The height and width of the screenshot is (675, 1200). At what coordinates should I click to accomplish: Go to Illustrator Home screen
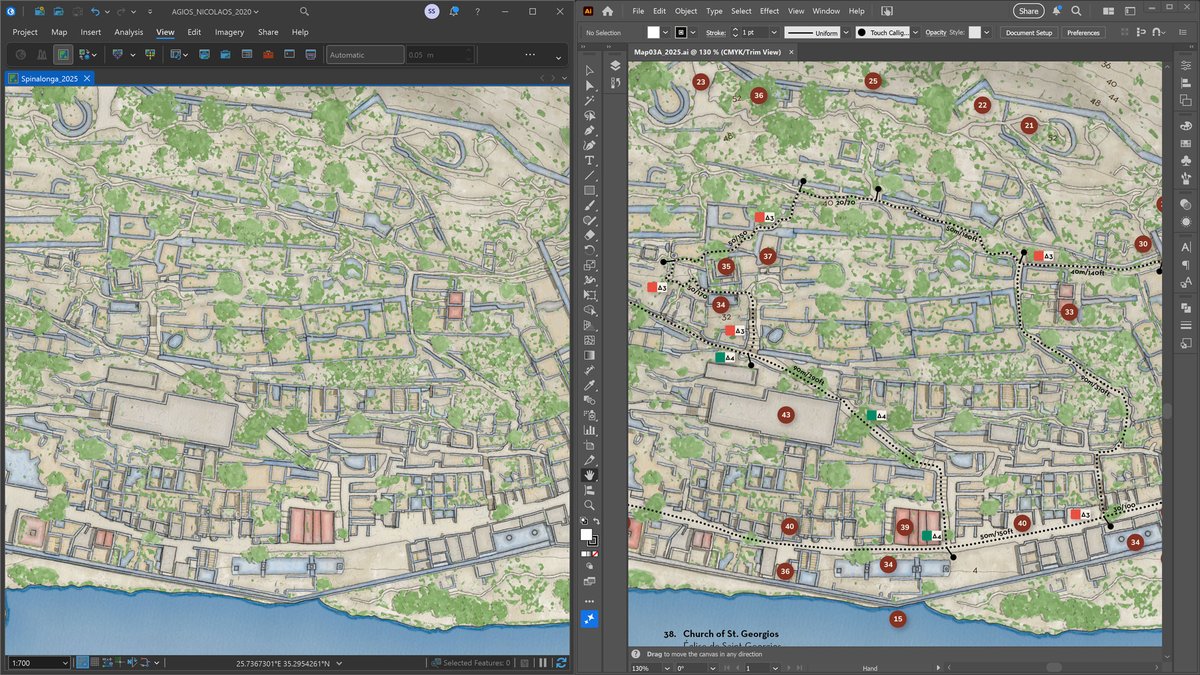(x=607, y=11)
